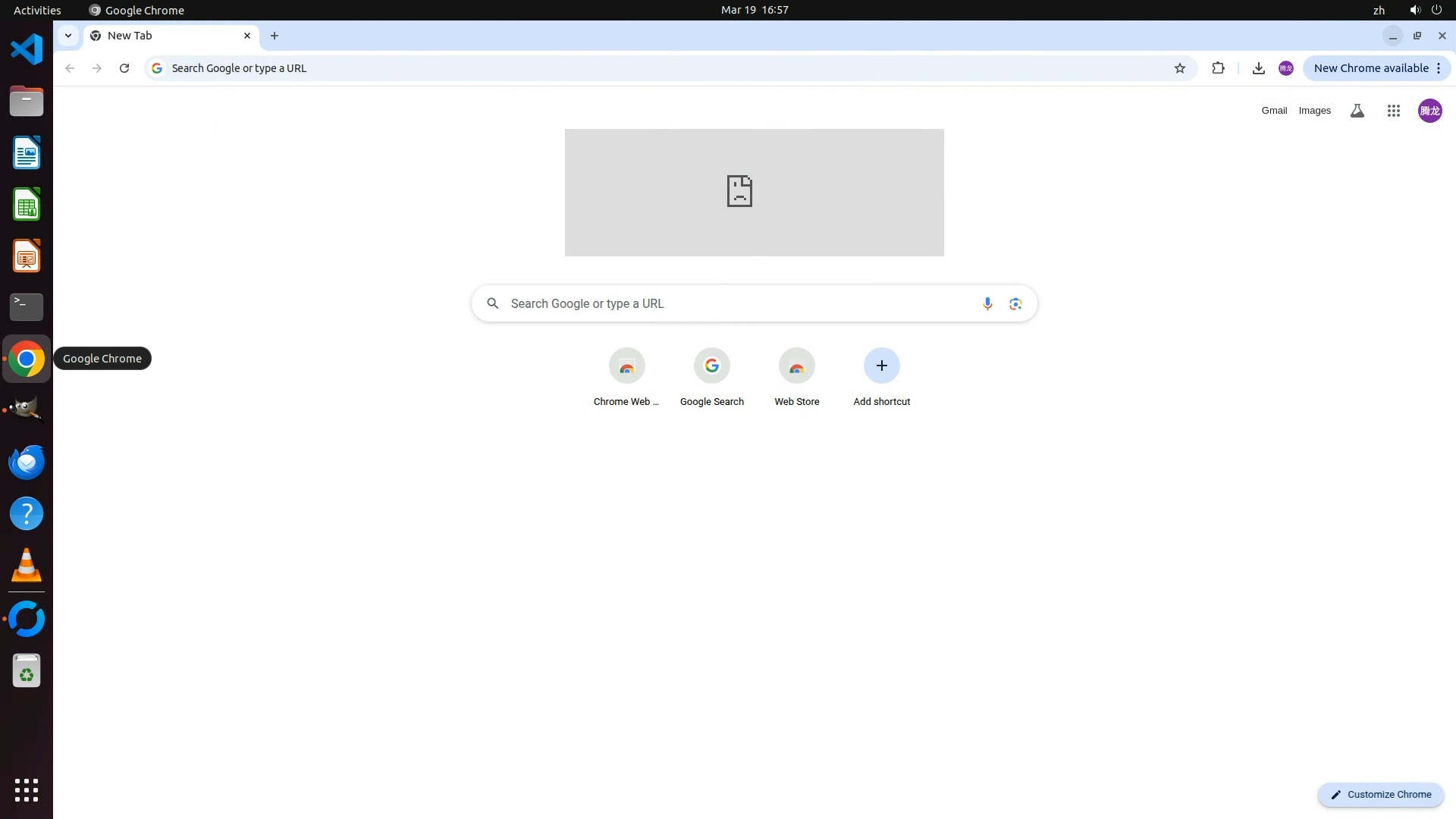
Task: Open the Gmail link
Action: tap(1274, 111)
